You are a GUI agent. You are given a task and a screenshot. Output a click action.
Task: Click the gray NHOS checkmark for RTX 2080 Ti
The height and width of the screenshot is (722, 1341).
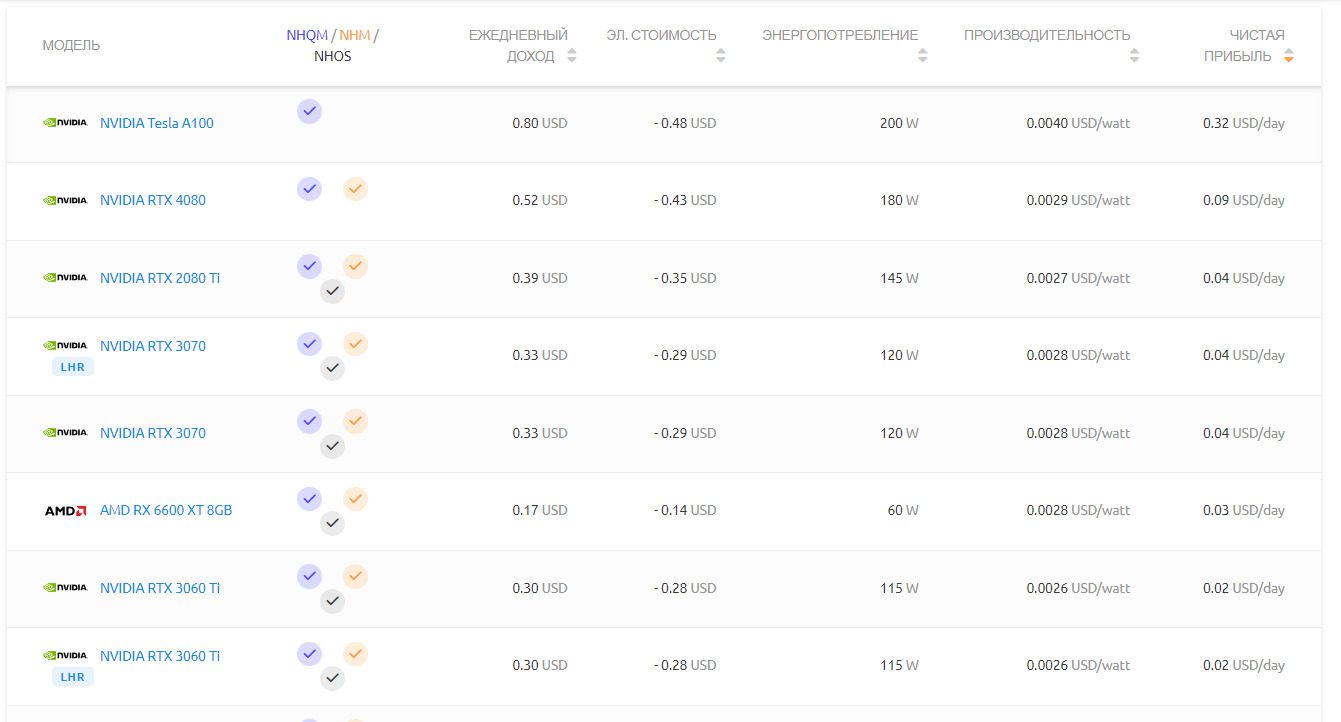(333, 291)
